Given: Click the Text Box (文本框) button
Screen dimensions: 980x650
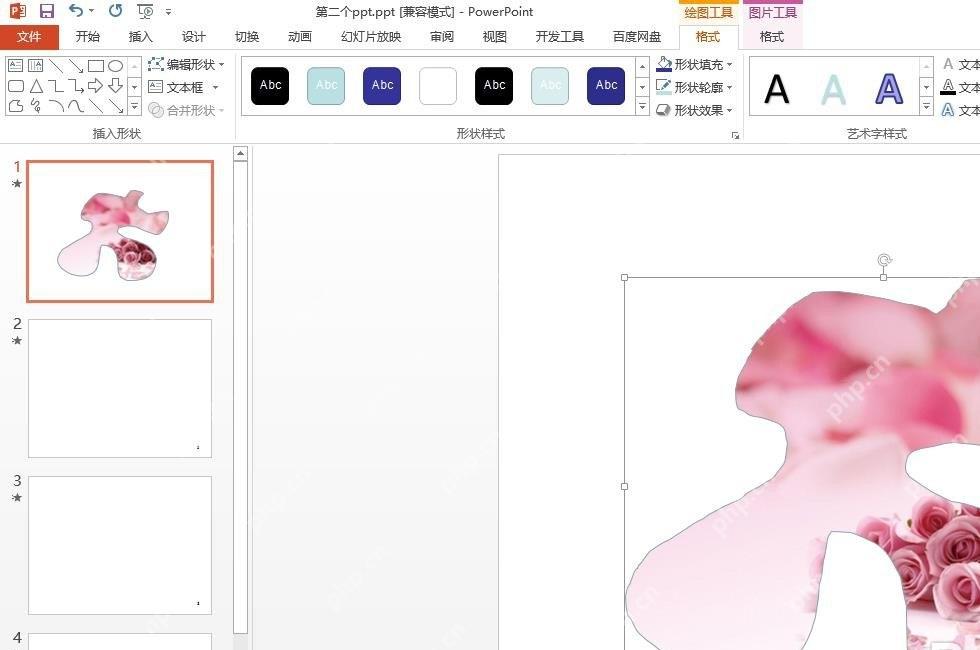Looking at the screenshot, I should pos(176,88).
